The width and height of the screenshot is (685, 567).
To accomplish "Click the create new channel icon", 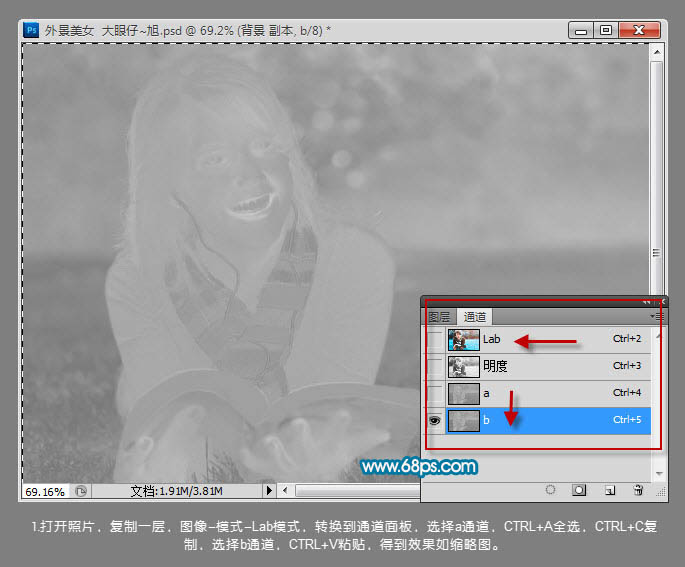I will pyautogui.click(x=610, y=490).
